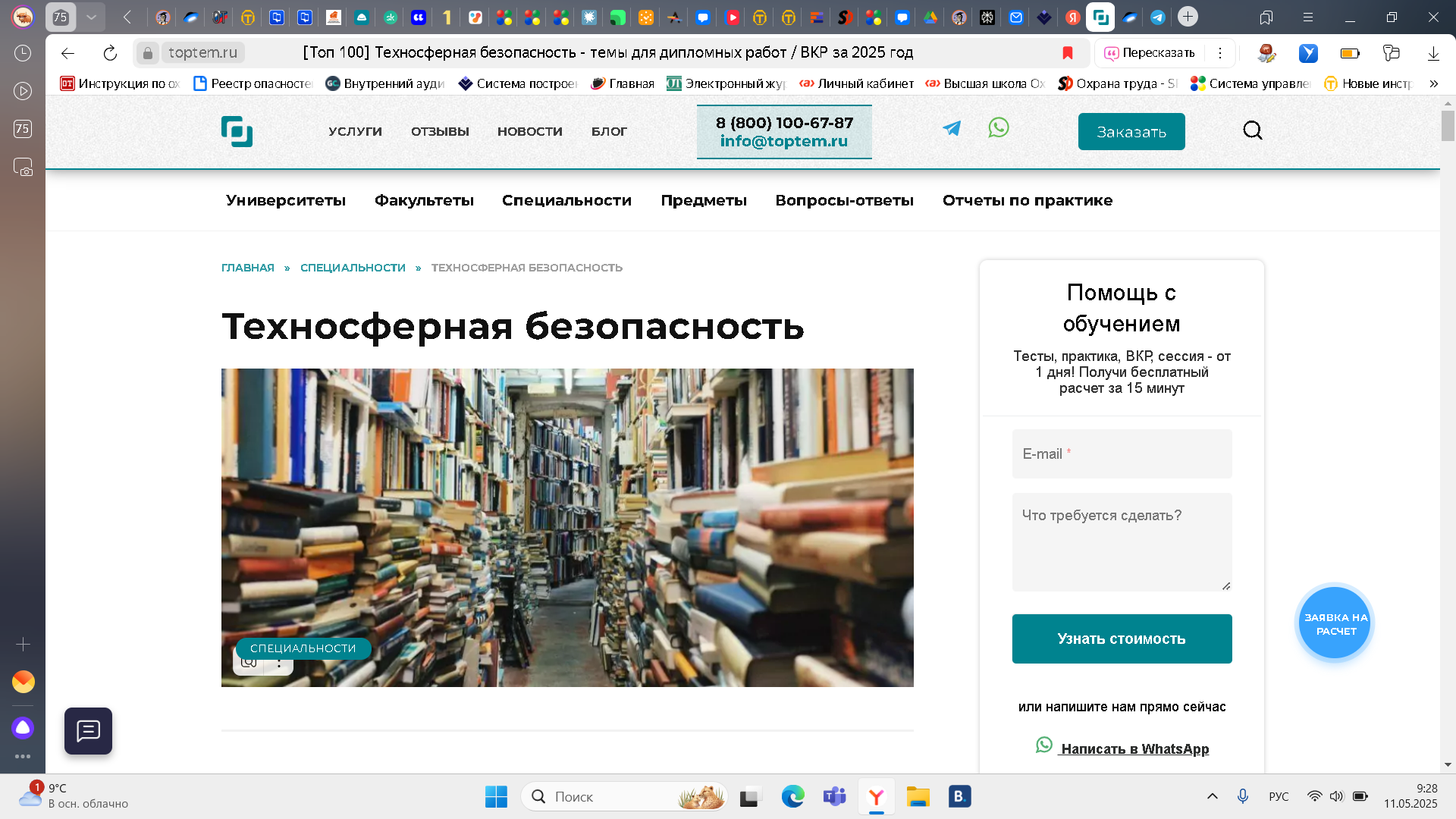This screenshot has width=1456, height=819.
Task: Open the Отчеты по практике menu item
Action: point(1028,200)
